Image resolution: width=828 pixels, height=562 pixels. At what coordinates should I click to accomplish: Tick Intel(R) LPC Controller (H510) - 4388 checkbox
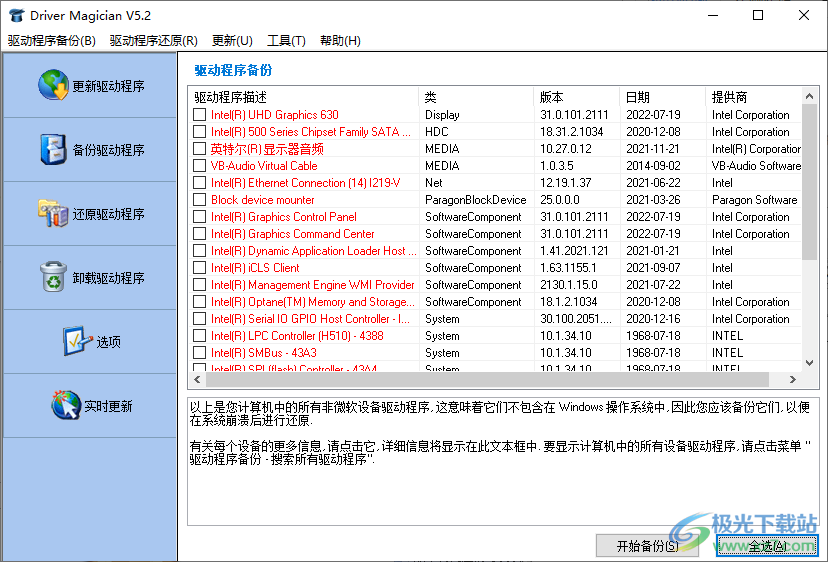199,335
